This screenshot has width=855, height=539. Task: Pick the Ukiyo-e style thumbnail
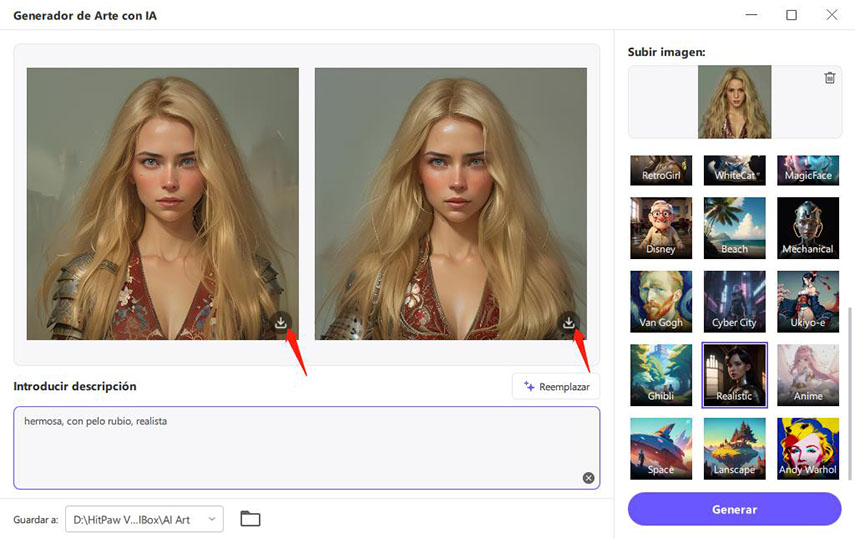coord(807,301)
